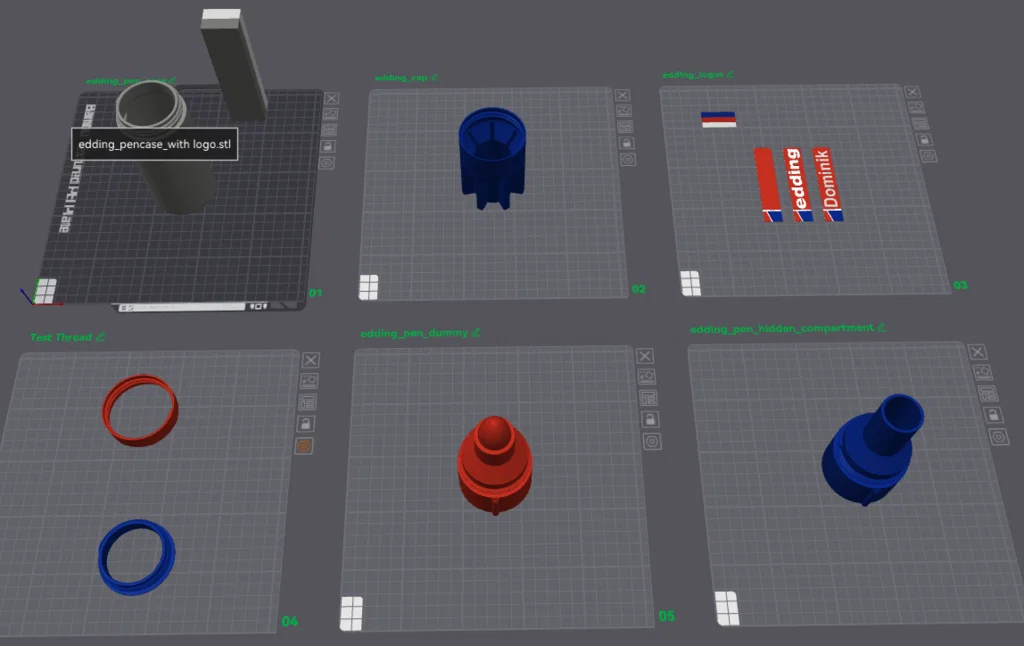Edit the Test Thread plate name
Viewport: 1024px width, 646px height.
[100, 337]
